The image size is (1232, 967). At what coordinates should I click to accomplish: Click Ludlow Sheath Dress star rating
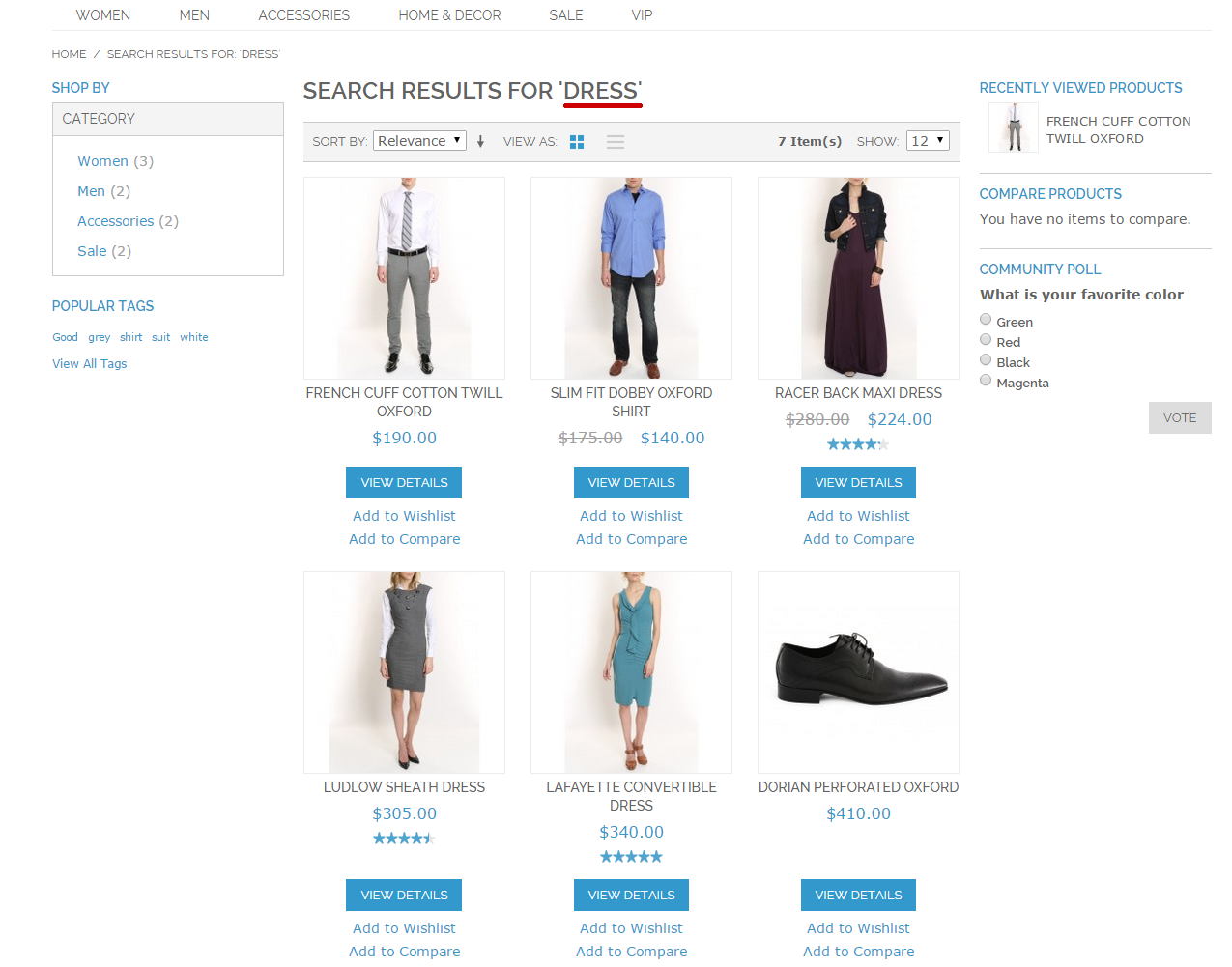pyautogui.click(x=404, y=839)
